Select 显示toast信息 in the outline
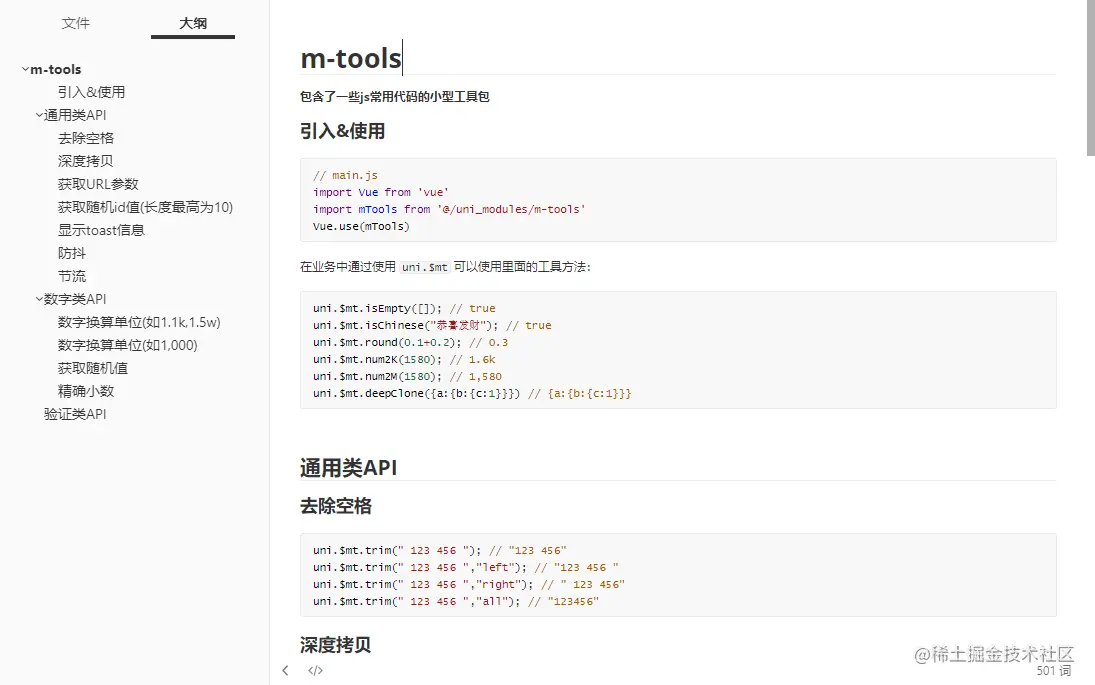Image resolution: width=1095 pixels, height=685 pixels. point(101,230)
